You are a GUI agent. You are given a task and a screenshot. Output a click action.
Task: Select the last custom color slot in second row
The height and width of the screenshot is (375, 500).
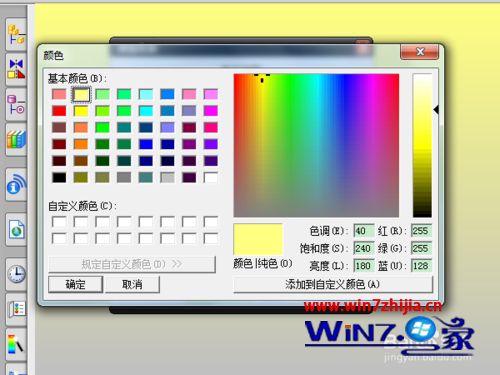211,238
